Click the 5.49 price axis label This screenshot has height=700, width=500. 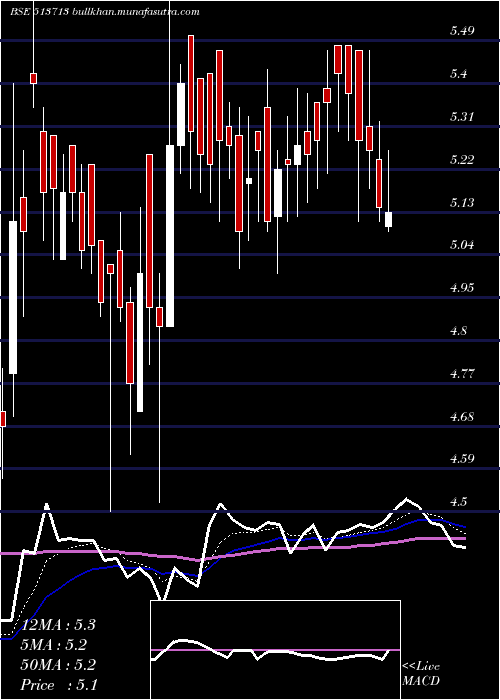(462, 31)
